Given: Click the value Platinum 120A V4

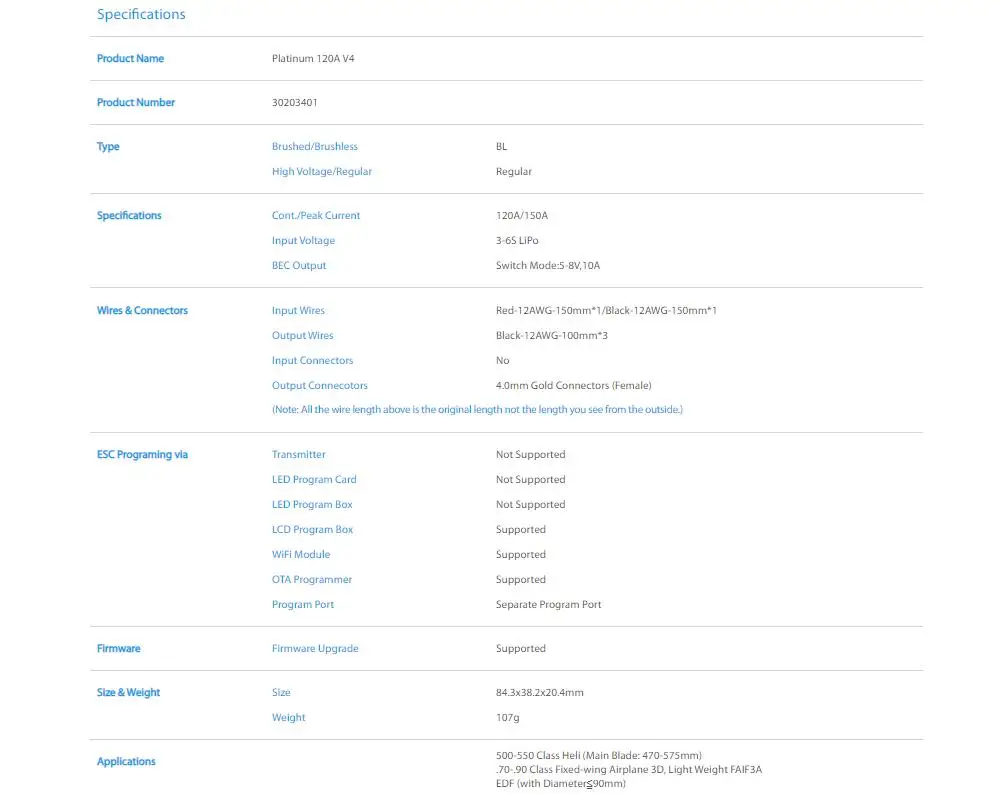Looking at the screenshot, I should 313,58.
